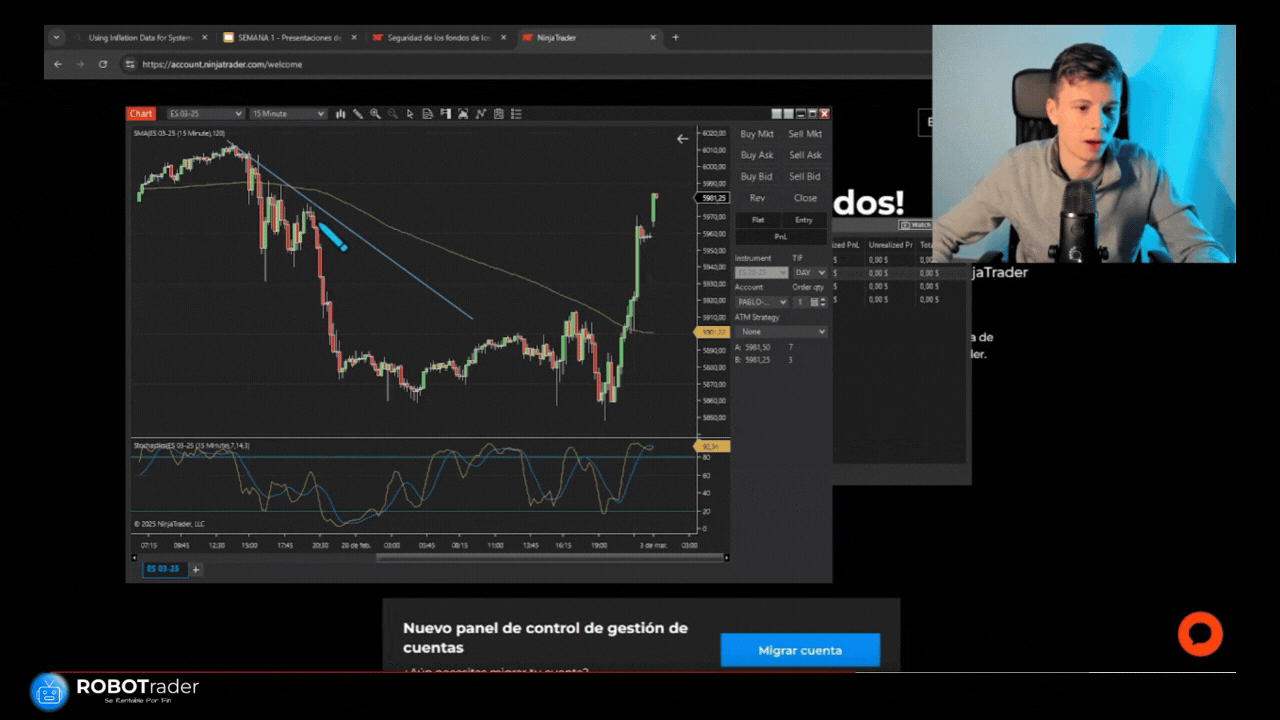Close the SEMANA 1 Presentaciones tab
This screenshot has height=720, width=1280.
352,37
